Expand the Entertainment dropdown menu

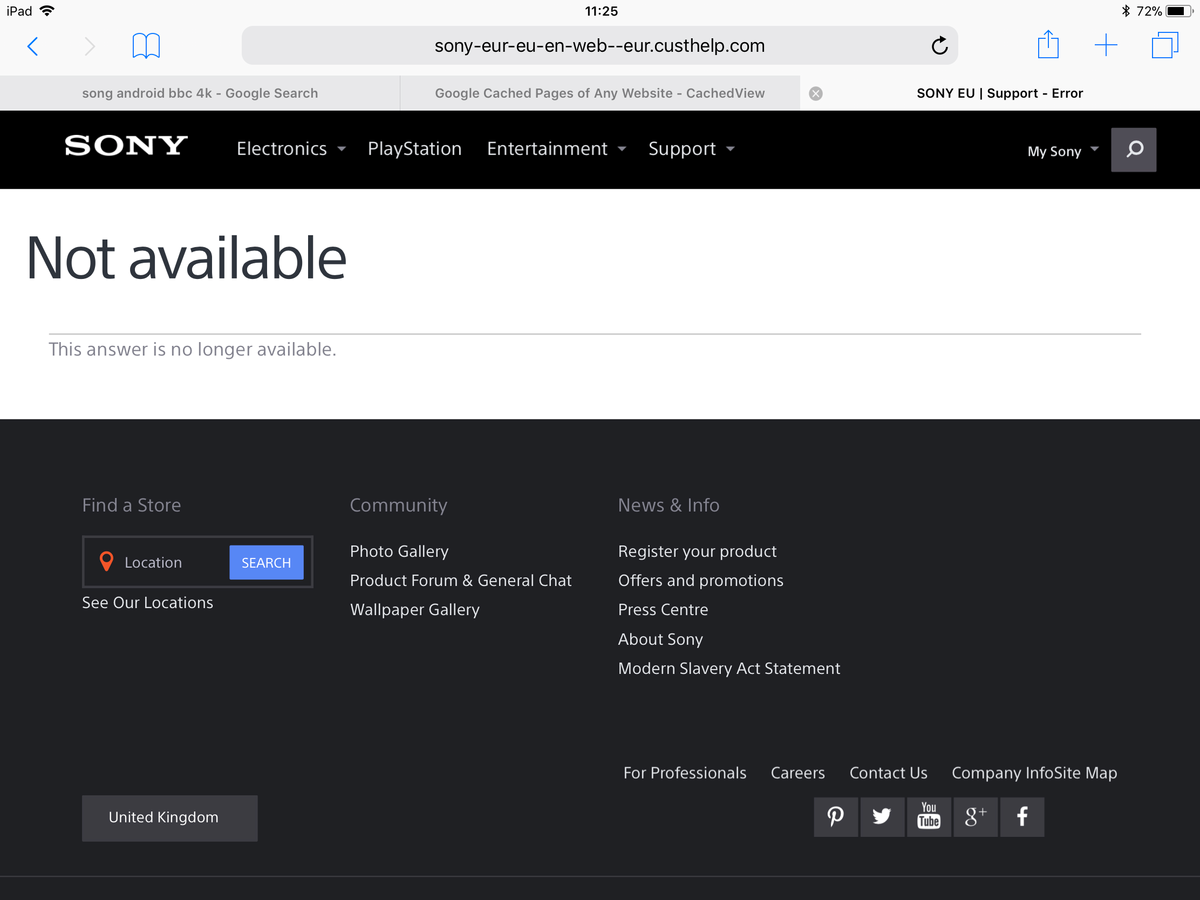tap(556, 149)
